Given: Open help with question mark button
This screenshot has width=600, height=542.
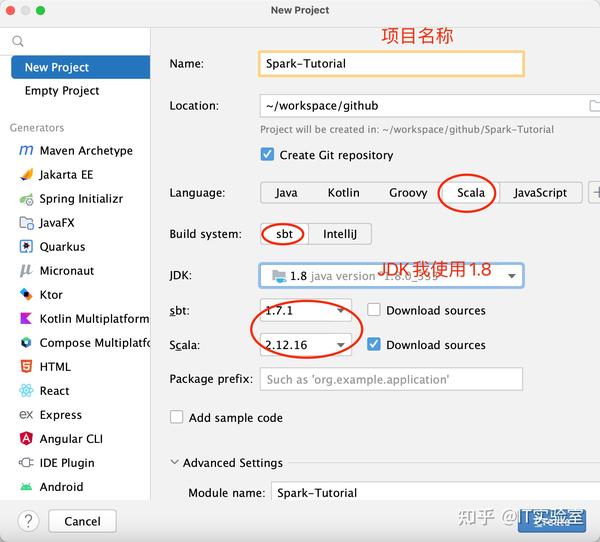Looking at the screenshot, I should [28, 521].
